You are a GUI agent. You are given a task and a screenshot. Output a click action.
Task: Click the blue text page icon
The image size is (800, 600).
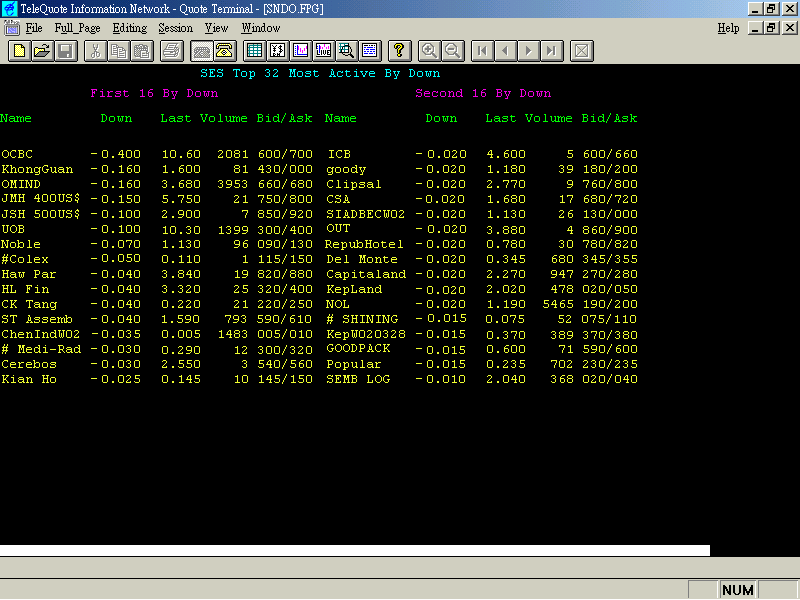point(369,51)
